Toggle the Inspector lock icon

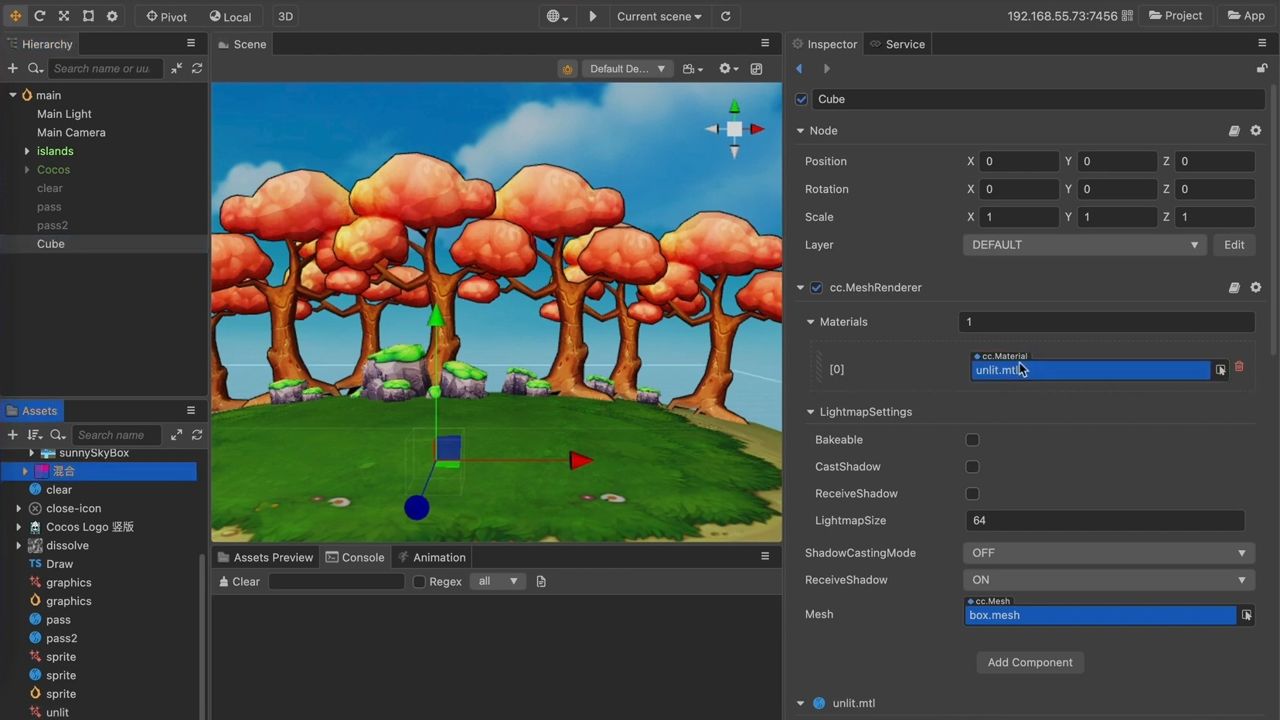click(x=1262, y=69)
